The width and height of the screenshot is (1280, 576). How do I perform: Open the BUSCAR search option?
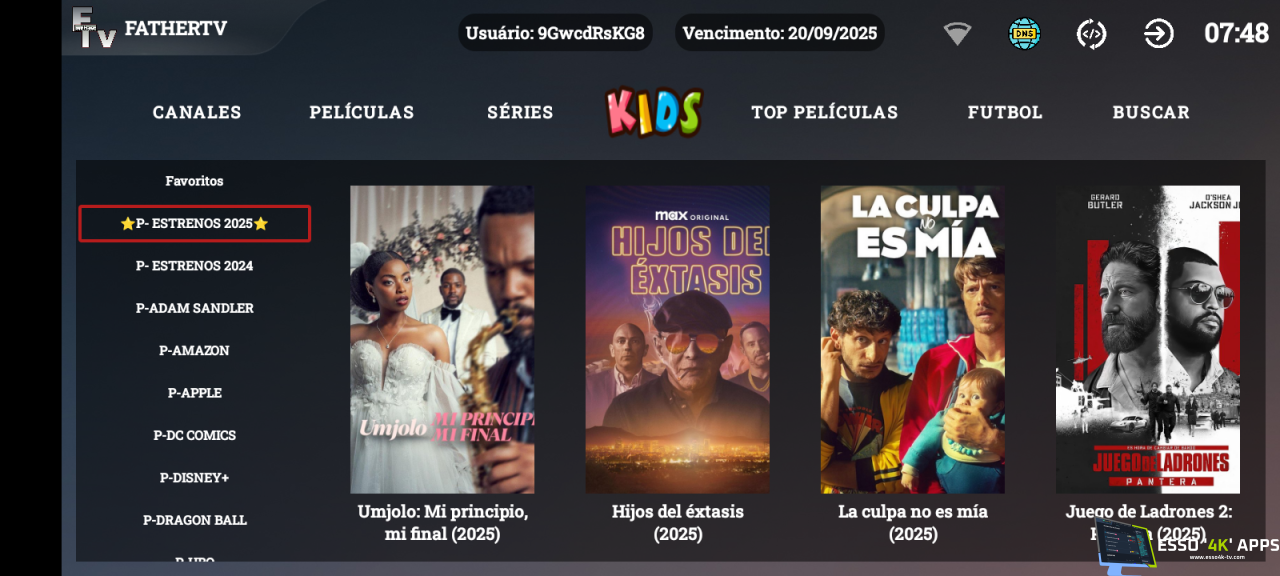tap(1151, 112)
